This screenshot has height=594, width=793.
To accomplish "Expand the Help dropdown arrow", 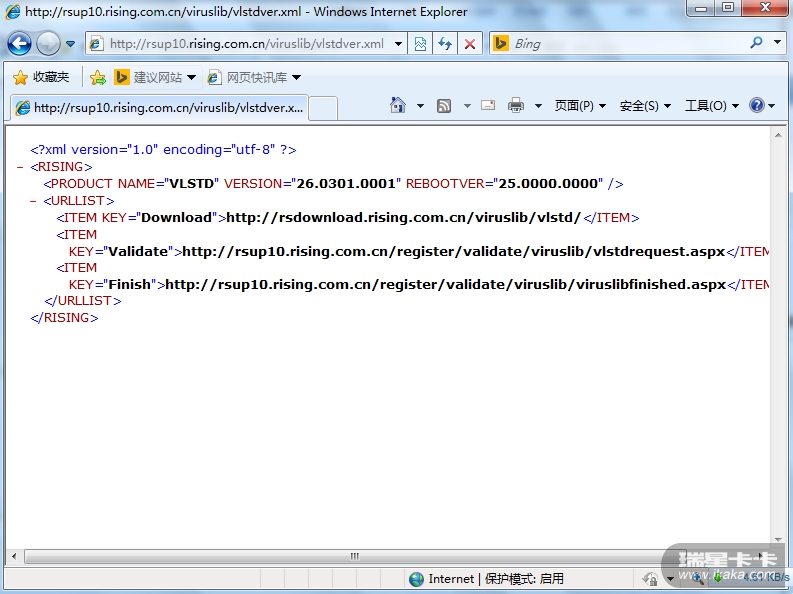I will coord(772,106).
